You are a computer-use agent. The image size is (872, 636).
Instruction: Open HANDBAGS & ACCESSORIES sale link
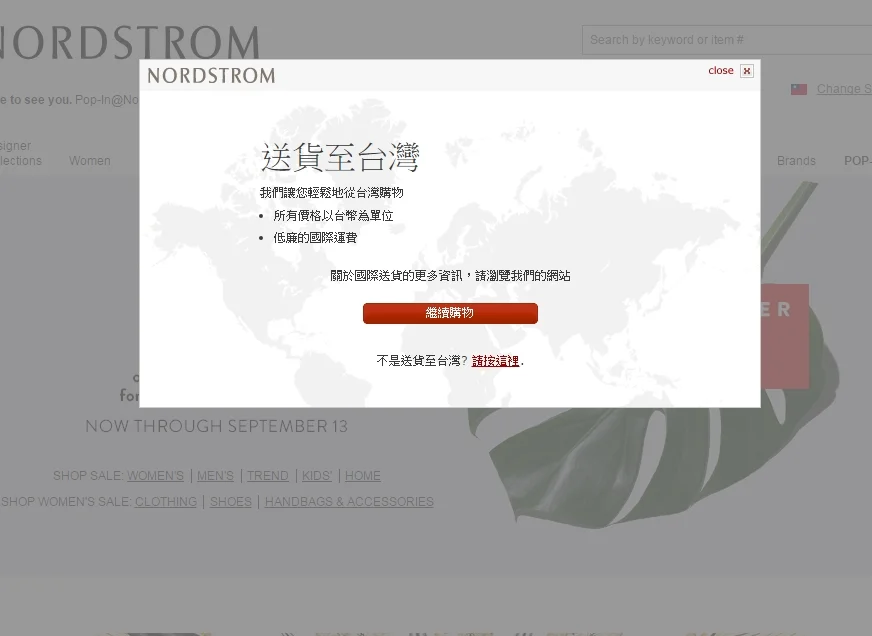click(x=349, y=501)
